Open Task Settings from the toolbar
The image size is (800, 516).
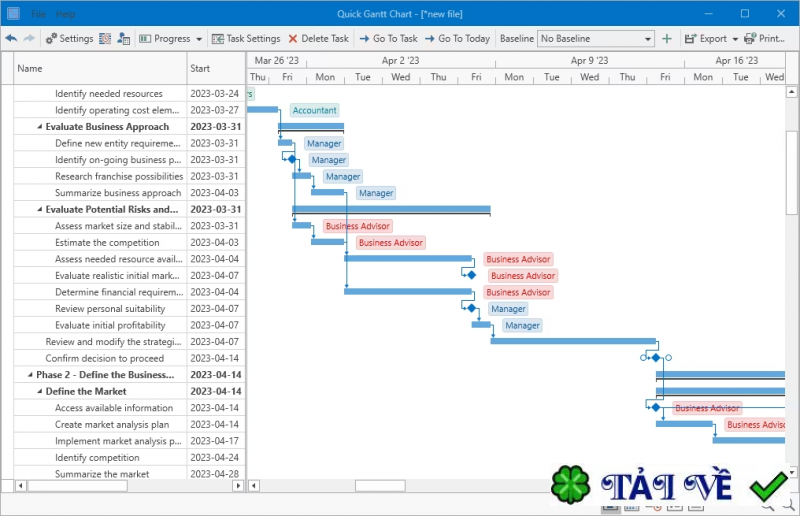246,39
